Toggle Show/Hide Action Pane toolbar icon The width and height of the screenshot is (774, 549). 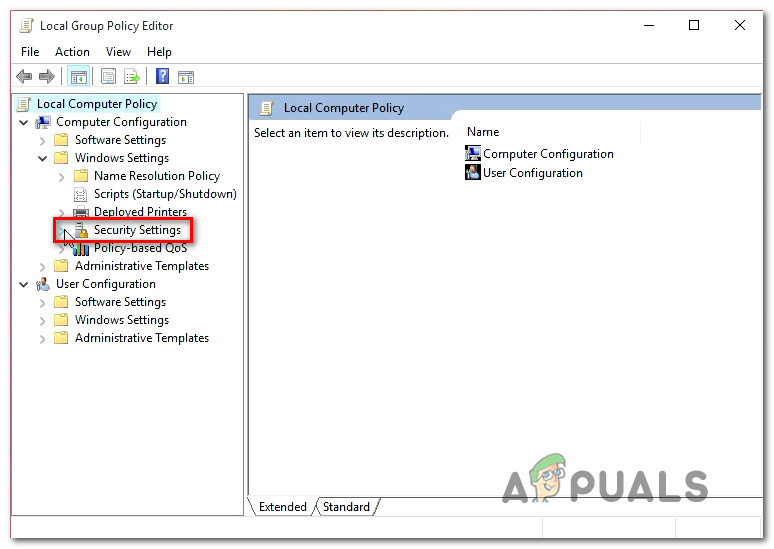pos(186,77)
